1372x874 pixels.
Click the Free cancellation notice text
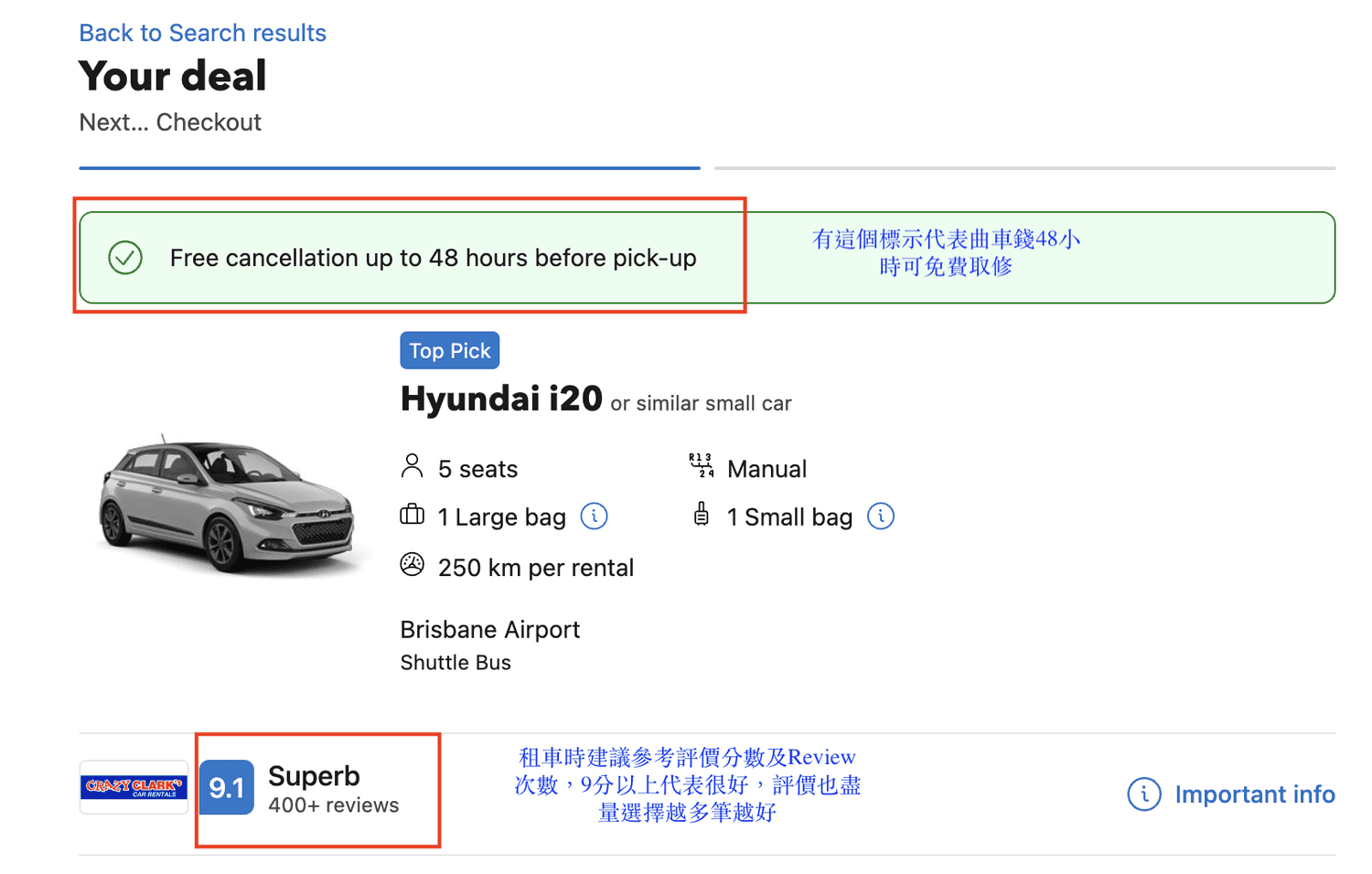[434, 258]
